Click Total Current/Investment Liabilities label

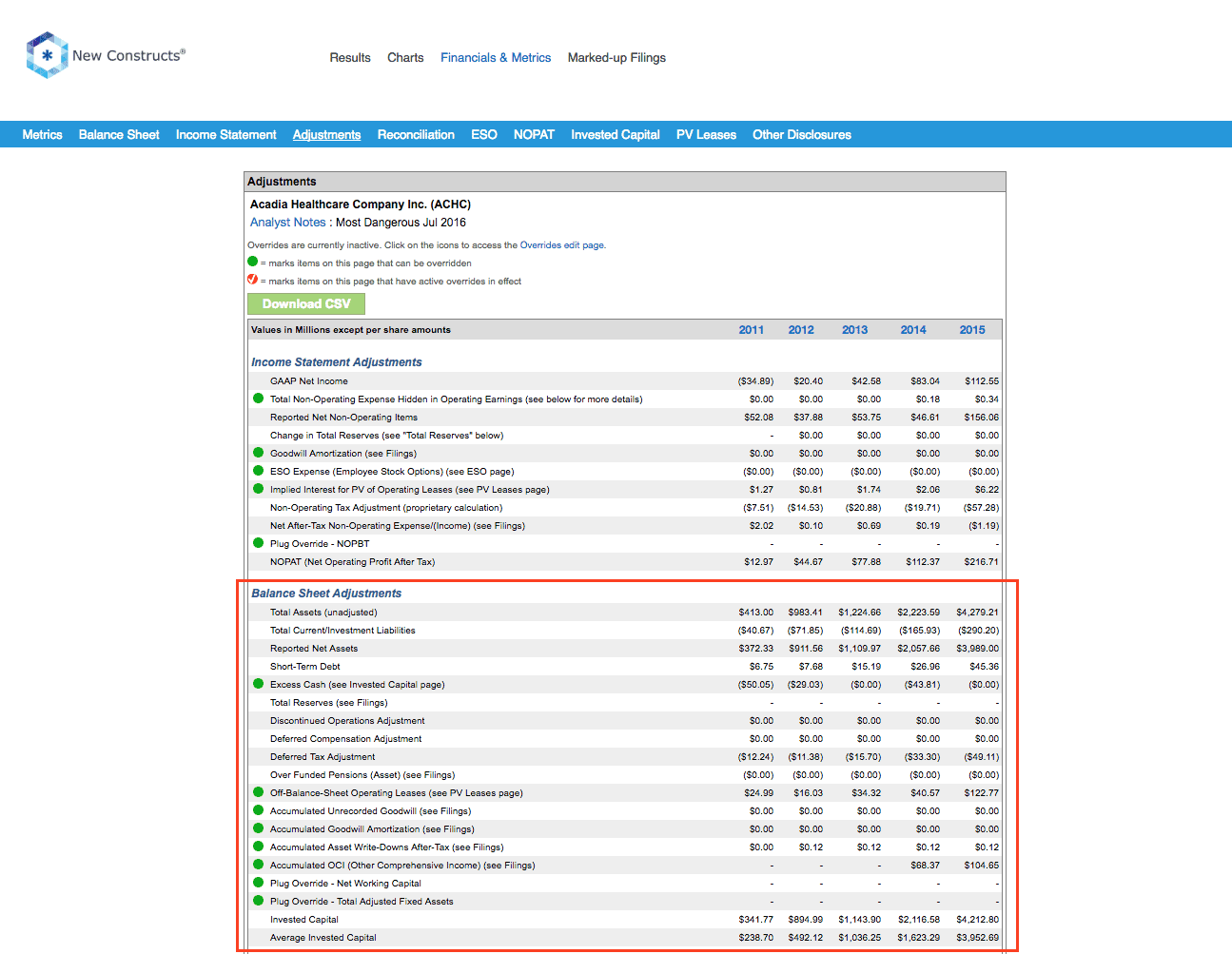[342, 631]
